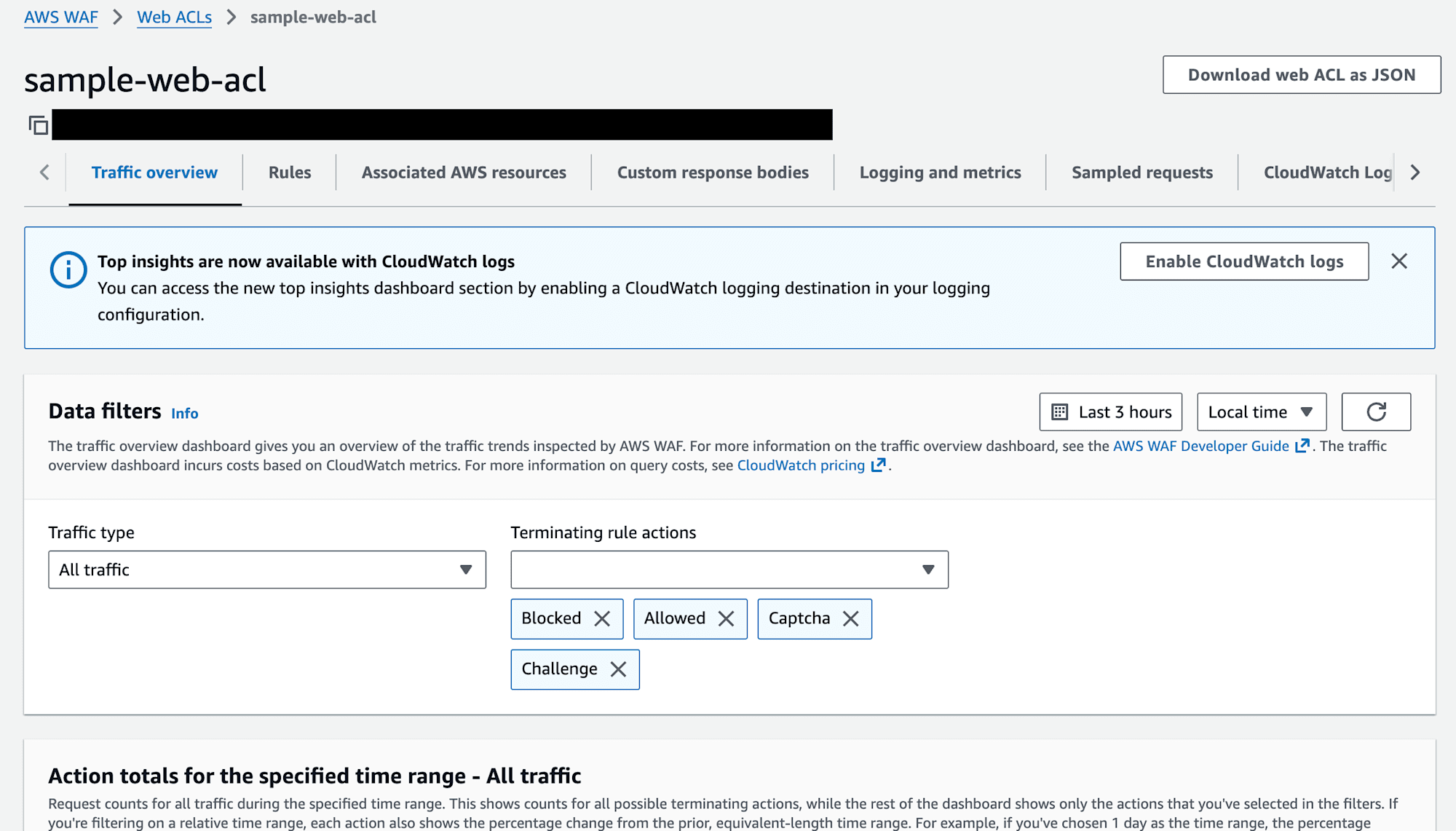The height and width of the screenshot is (831, 1456).
Task: Open the Local time zone dropdown
Action: point(1261,412)
